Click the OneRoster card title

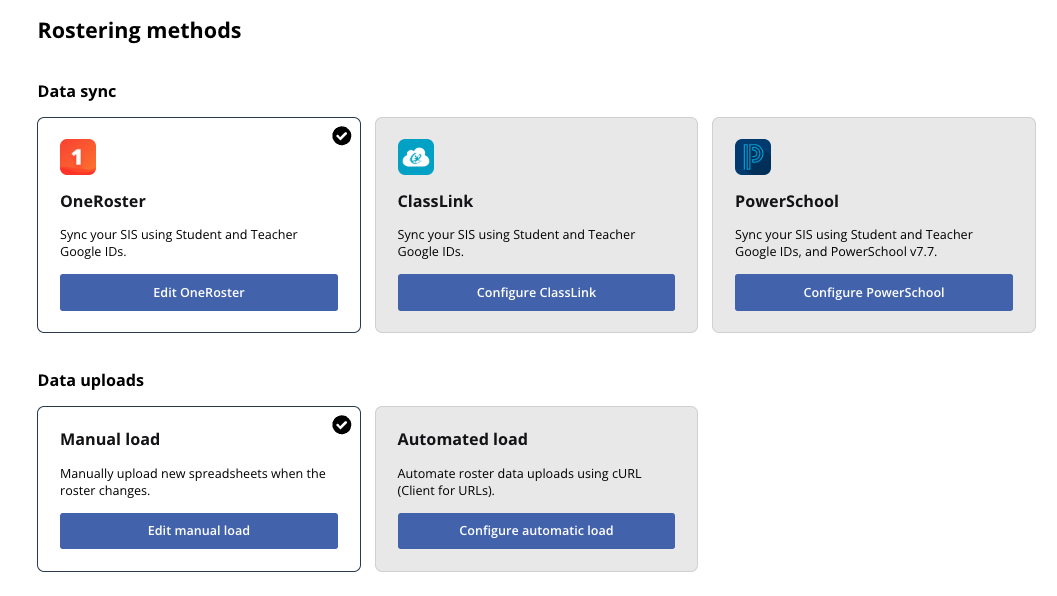pos(103,202)
